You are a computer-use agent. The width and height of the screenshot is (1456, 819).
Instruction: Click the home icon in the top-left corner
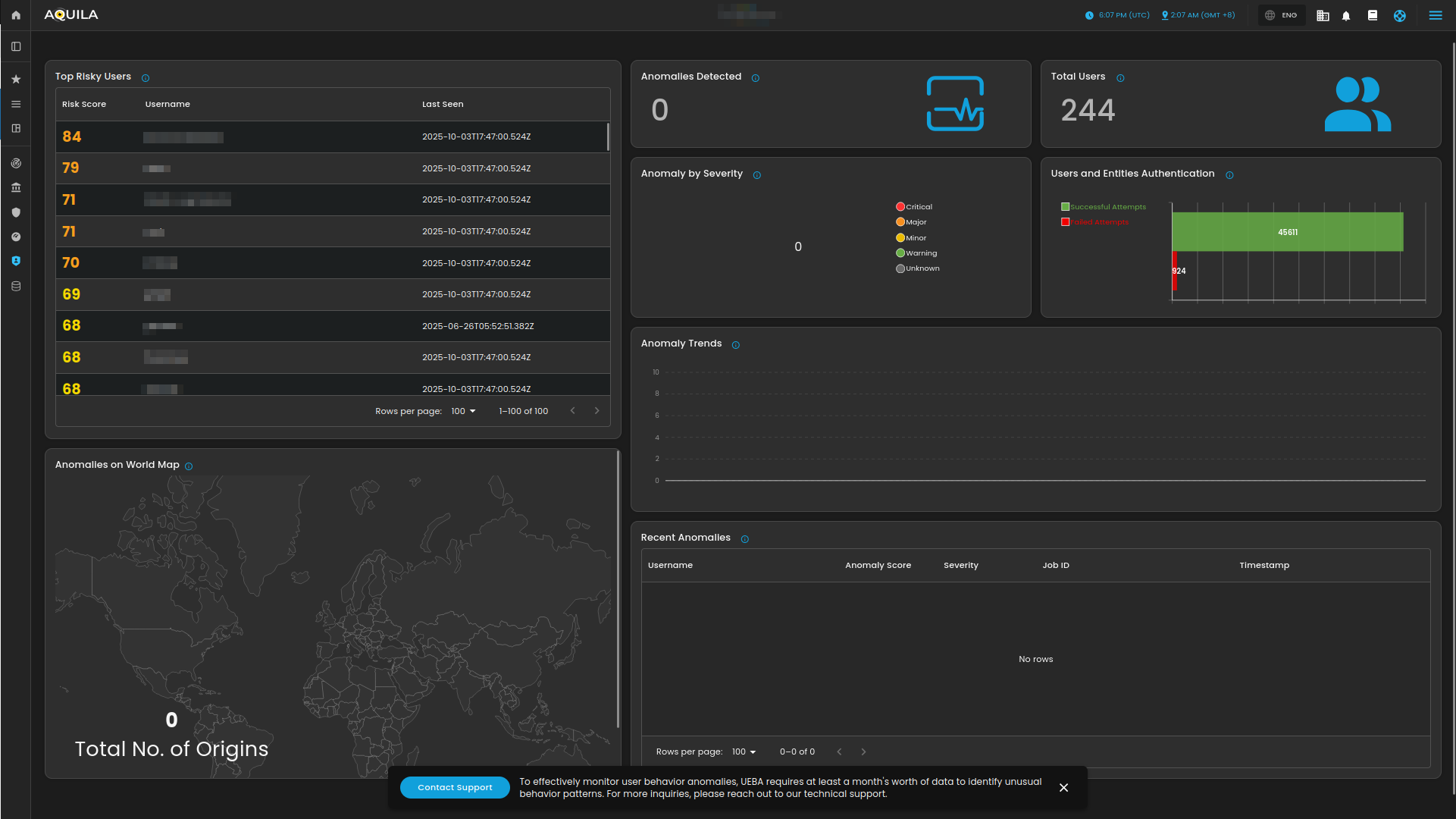16,15
